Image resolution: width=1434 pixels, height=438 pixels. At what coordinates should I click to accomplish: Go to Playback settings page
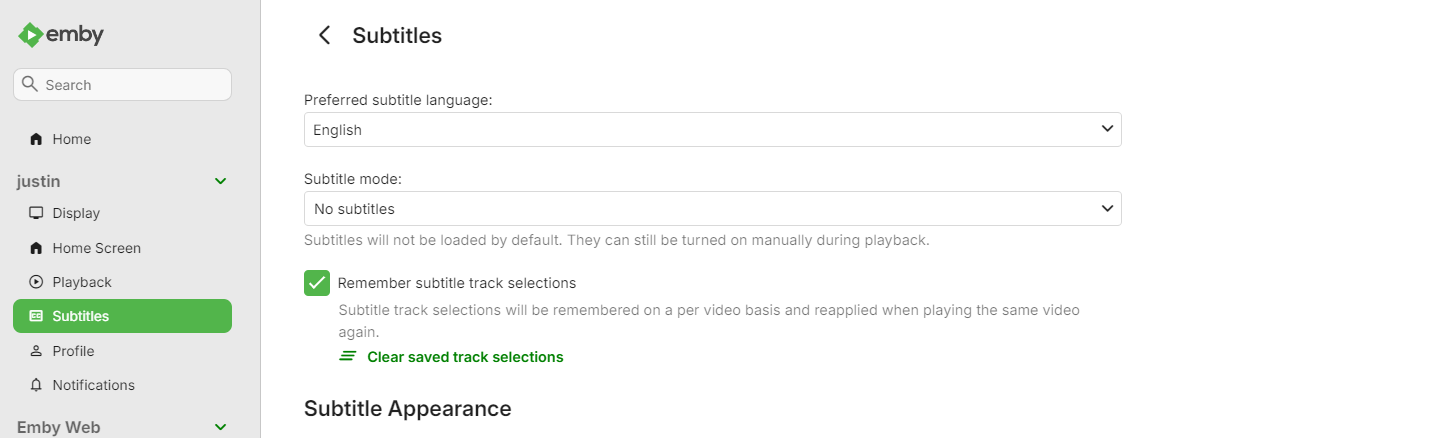click(x=82, y=282)
